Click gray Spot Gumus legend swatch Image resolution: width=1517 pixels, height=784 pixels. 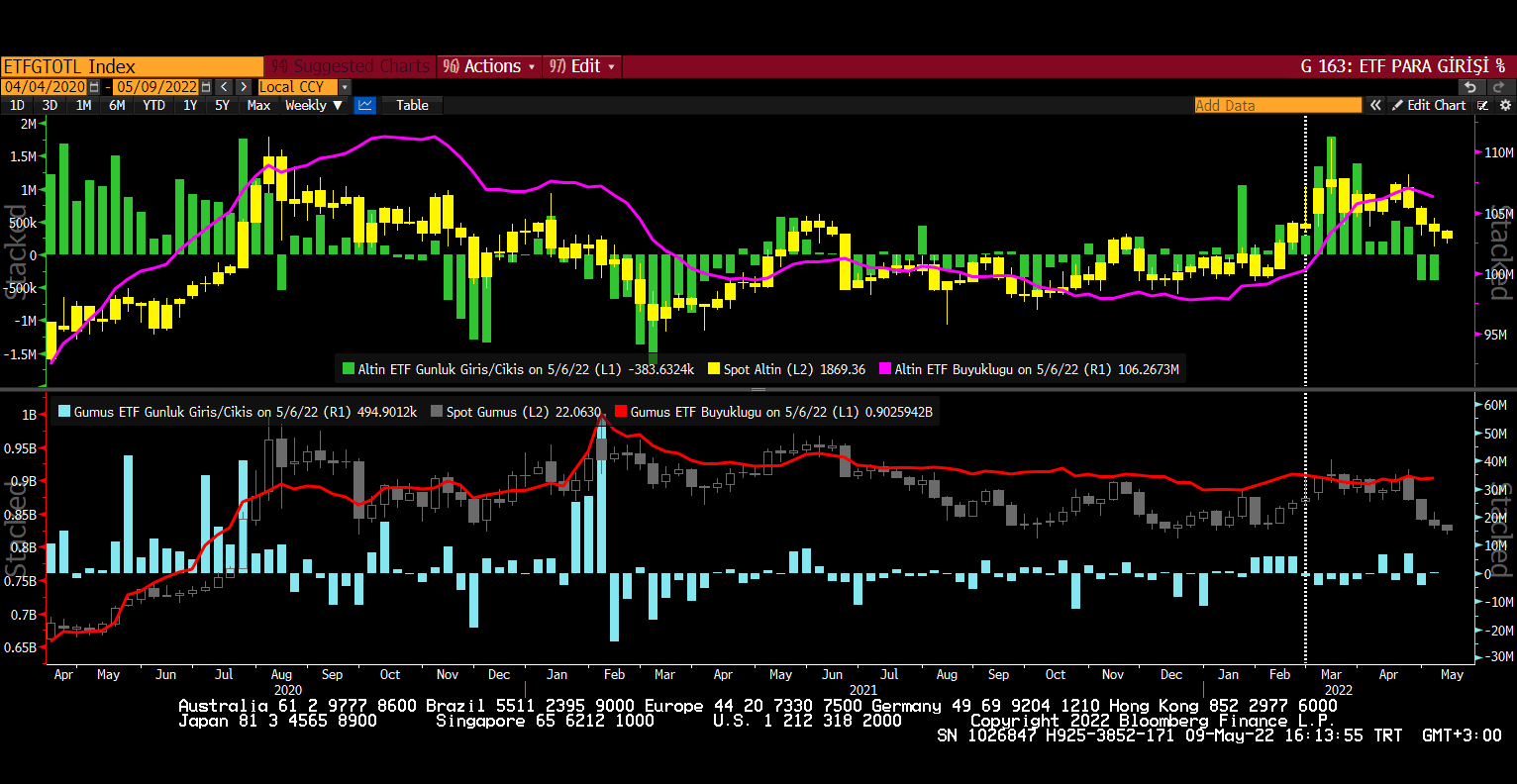(437, 412)
